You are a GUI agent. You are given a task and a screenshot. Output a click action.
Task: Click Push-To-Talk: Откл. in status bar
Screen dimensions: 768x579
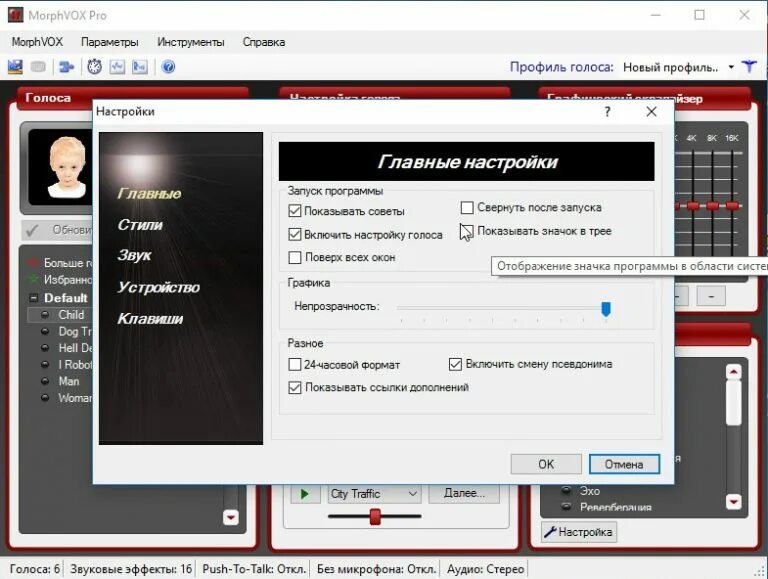[x=254, y=569]
